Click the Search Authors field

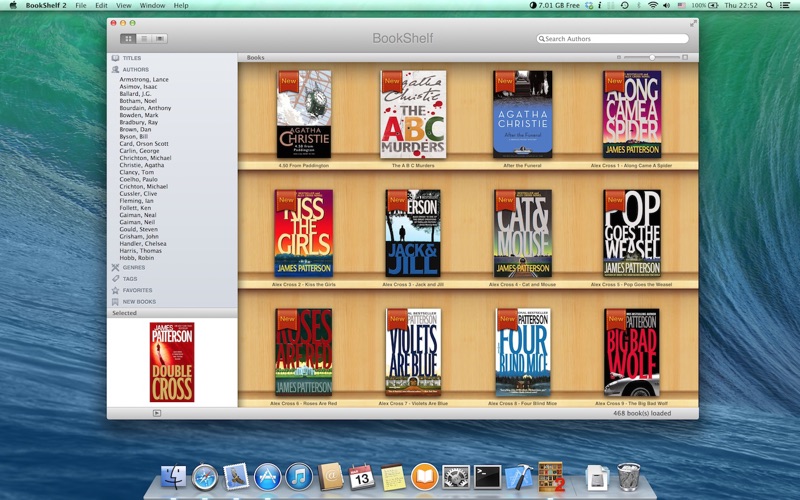(612, 39)
